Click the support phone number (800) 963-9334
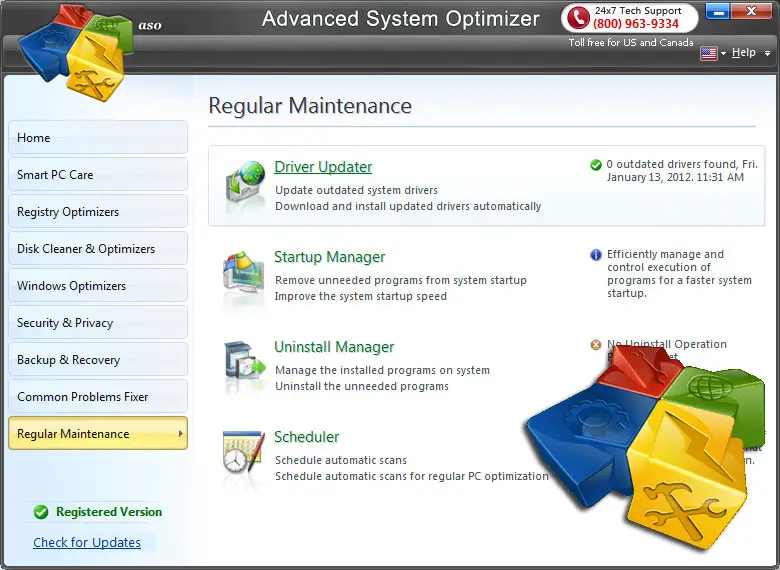 [x=636, y=23]
